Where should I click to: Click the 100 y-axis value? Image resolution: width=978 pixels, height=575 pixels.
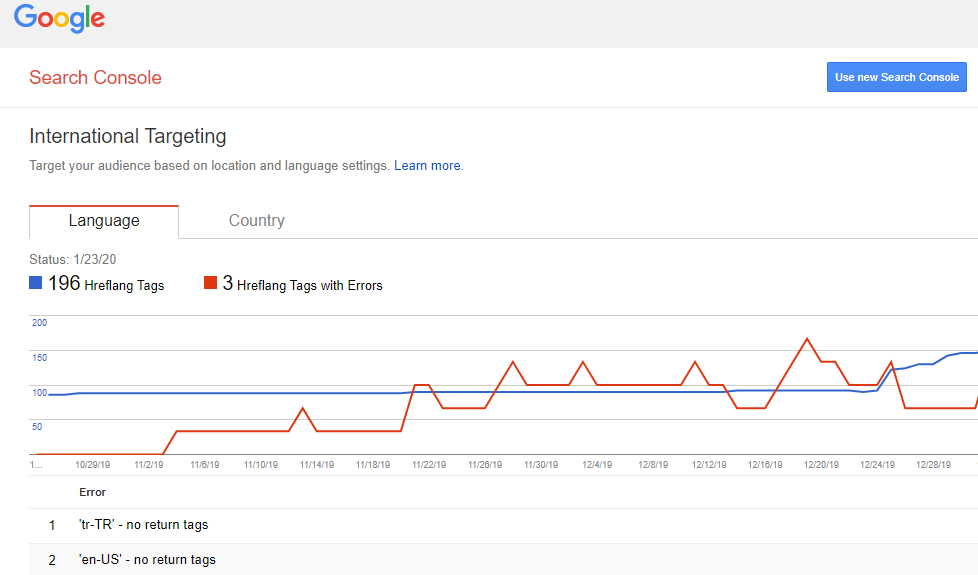pos(39,393)
